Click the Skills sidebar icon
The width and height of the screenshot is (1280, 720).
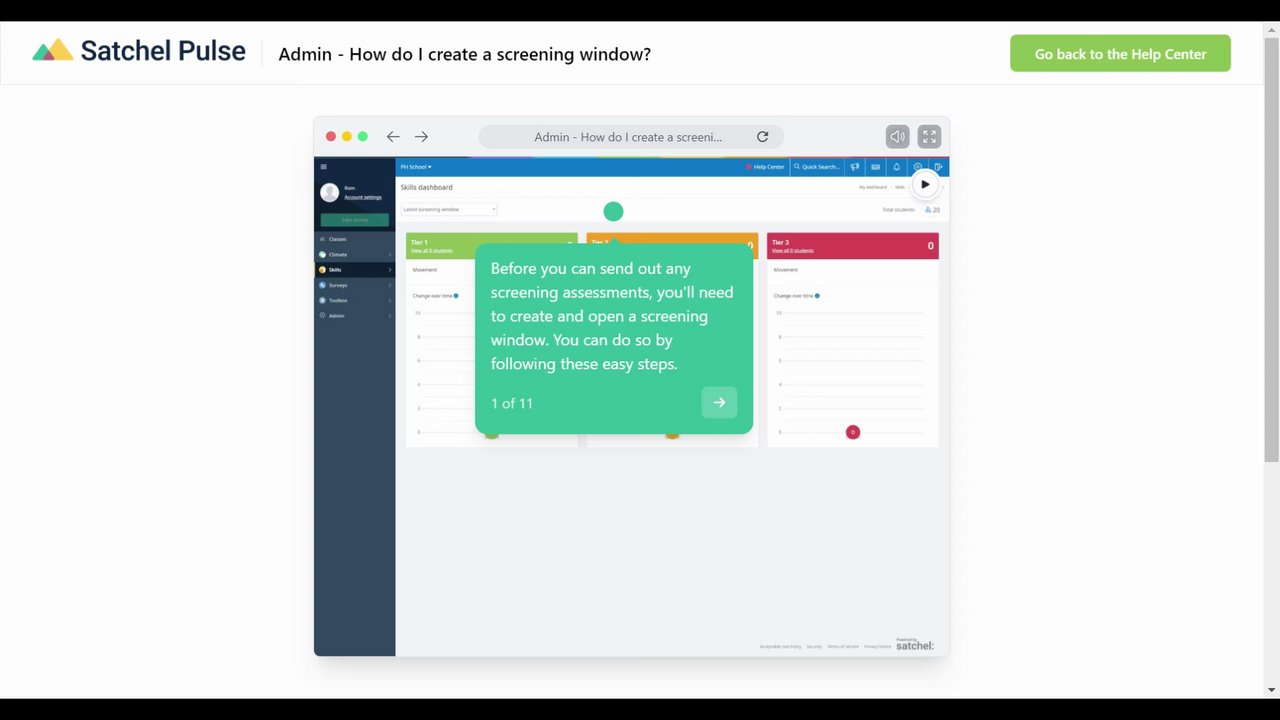(x=322, y=270)
